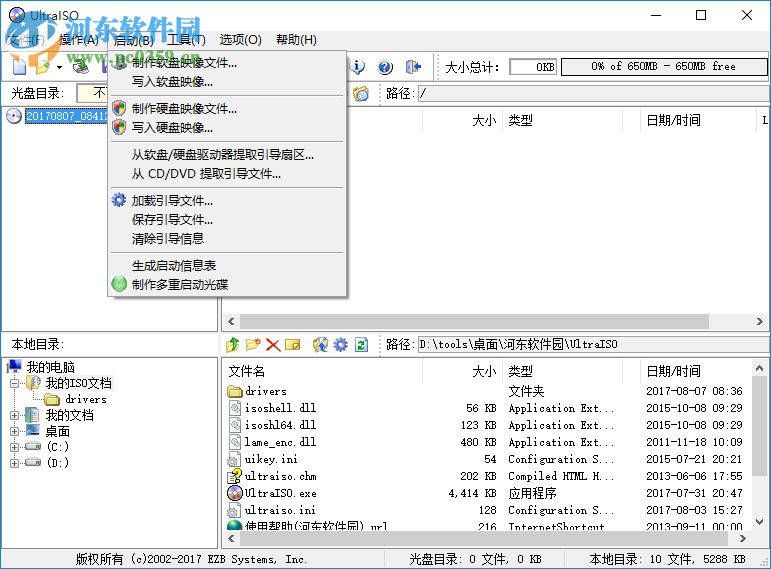Expand the 桌面 tree node
The height and width of the screenshot is (569, 771).
click(15, 432)
